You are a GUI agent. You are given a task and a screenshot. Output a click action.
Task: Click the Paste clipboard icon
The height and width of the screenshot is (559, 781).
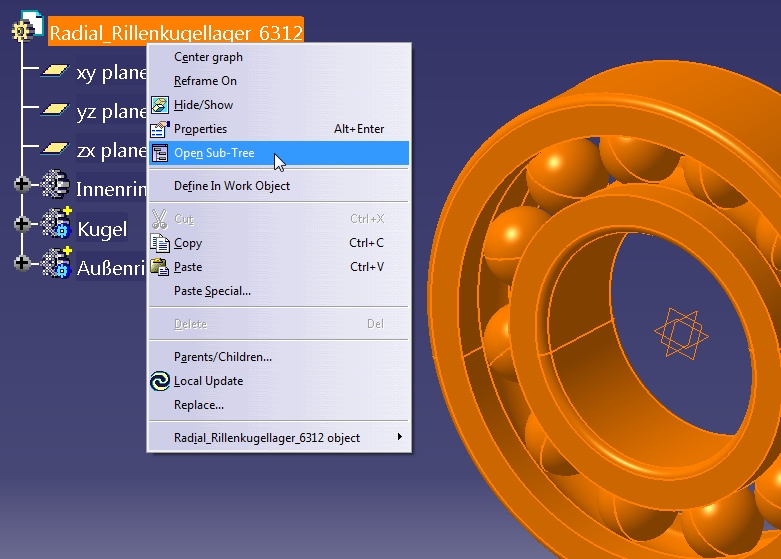coord(160,267)
